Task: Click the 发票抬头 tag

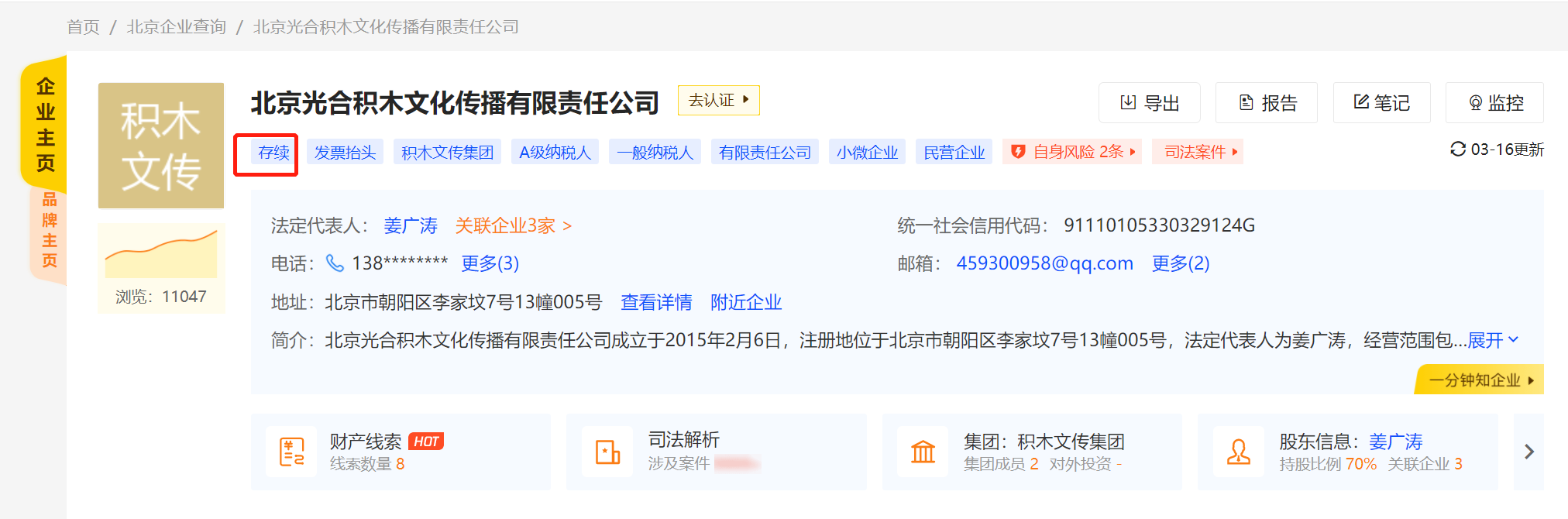Action: coord(346,153)
